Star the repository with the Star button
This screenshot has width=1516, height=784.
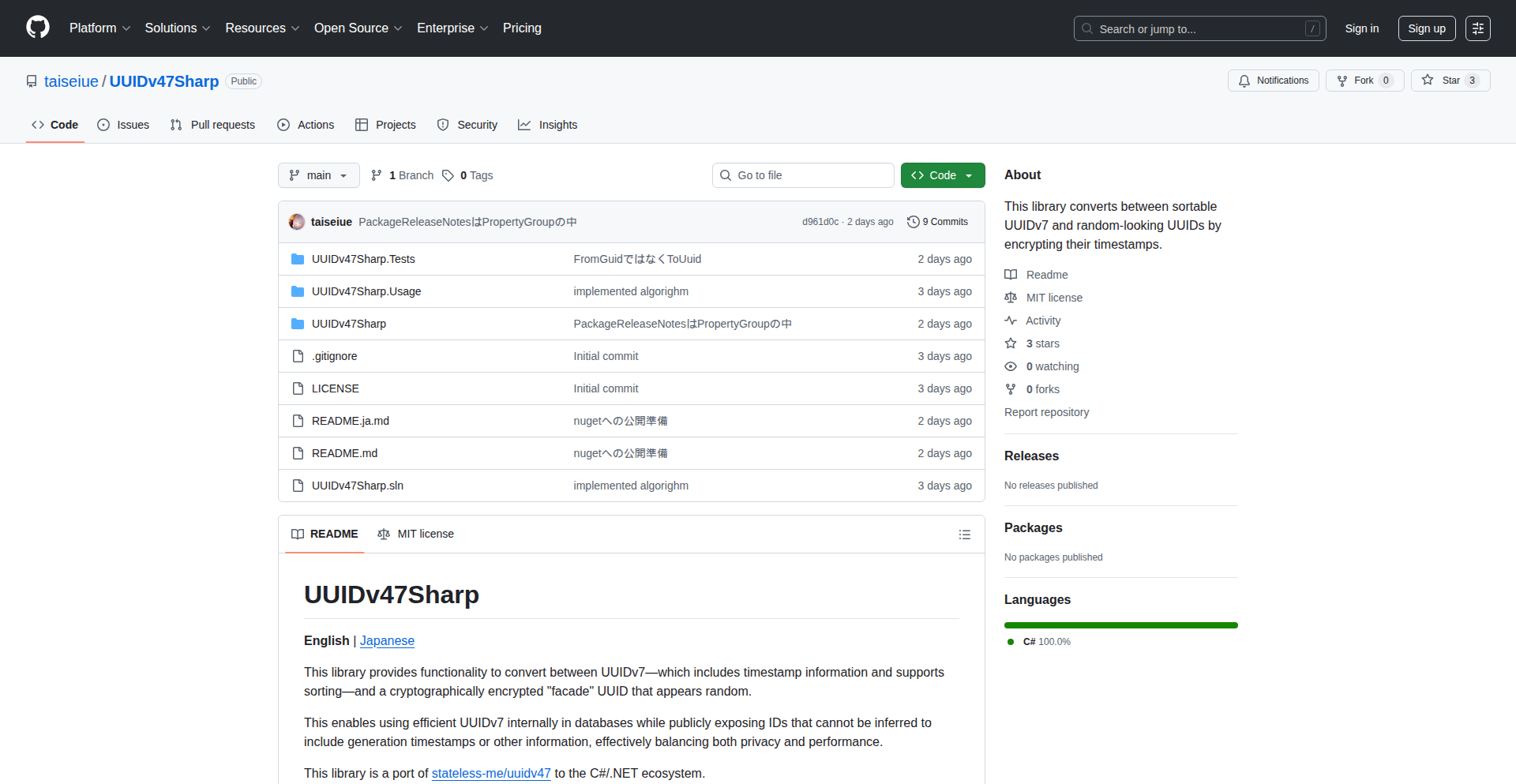pos(1450,81)
